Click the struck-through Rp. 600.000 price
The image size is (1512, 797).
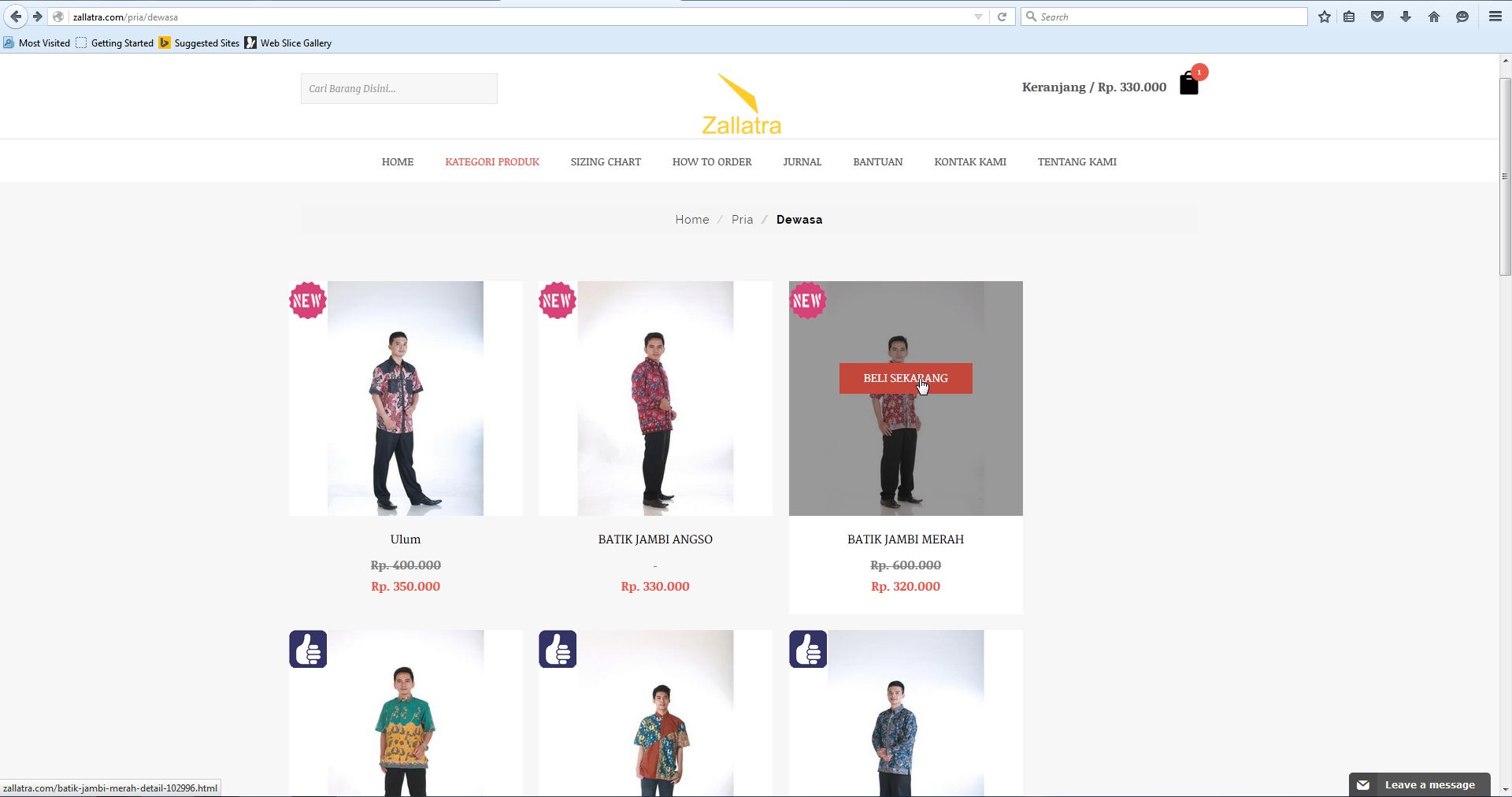click(x=906, y=565)
